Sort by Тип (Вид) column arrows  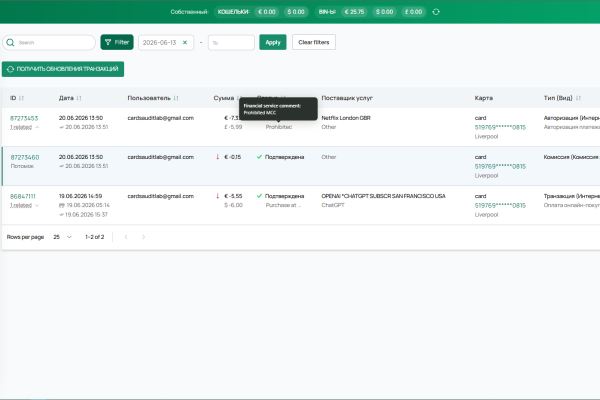(578, 98)
